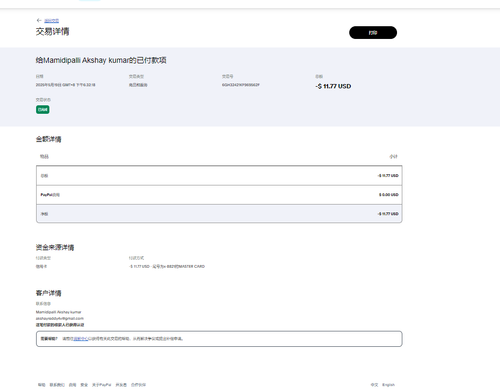
Task: Click the 客户详情 section heading
Action: pyautogui.click(x=49, y=293)
